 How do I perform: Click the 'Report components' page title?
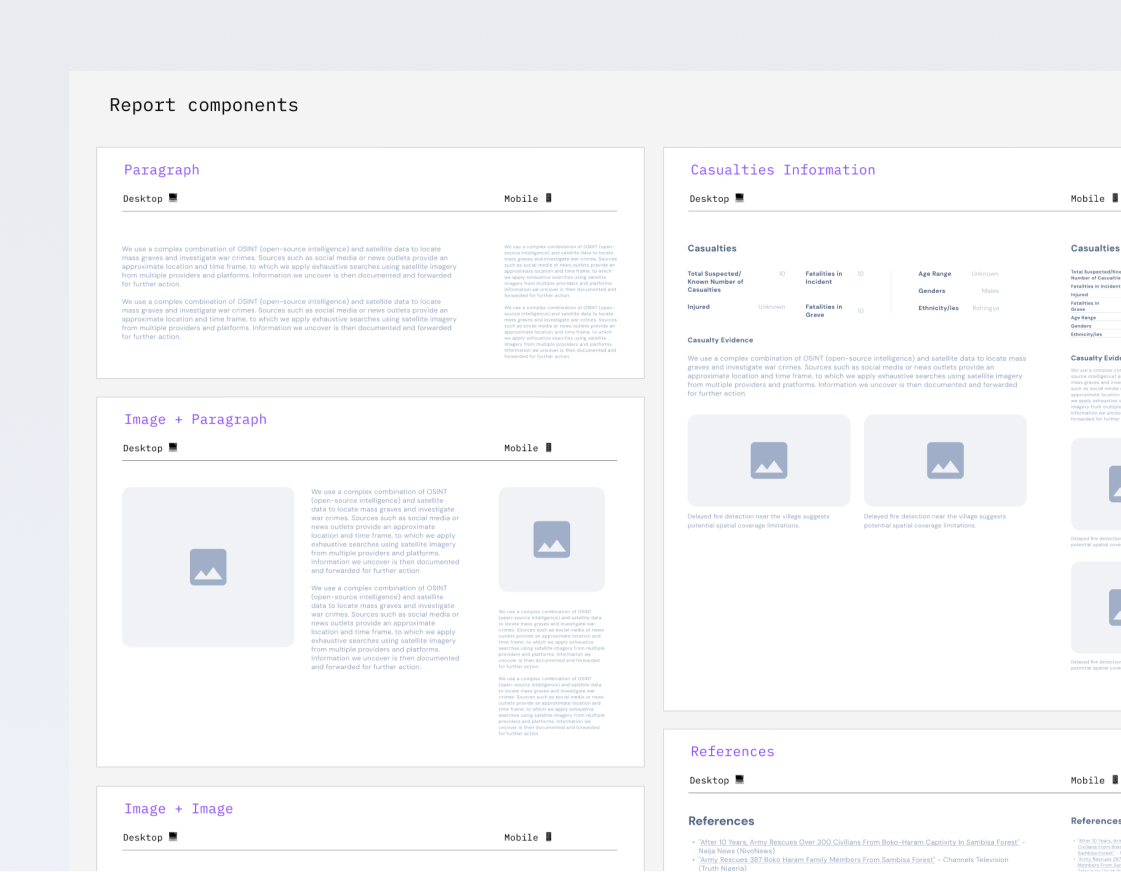[204, 105]
